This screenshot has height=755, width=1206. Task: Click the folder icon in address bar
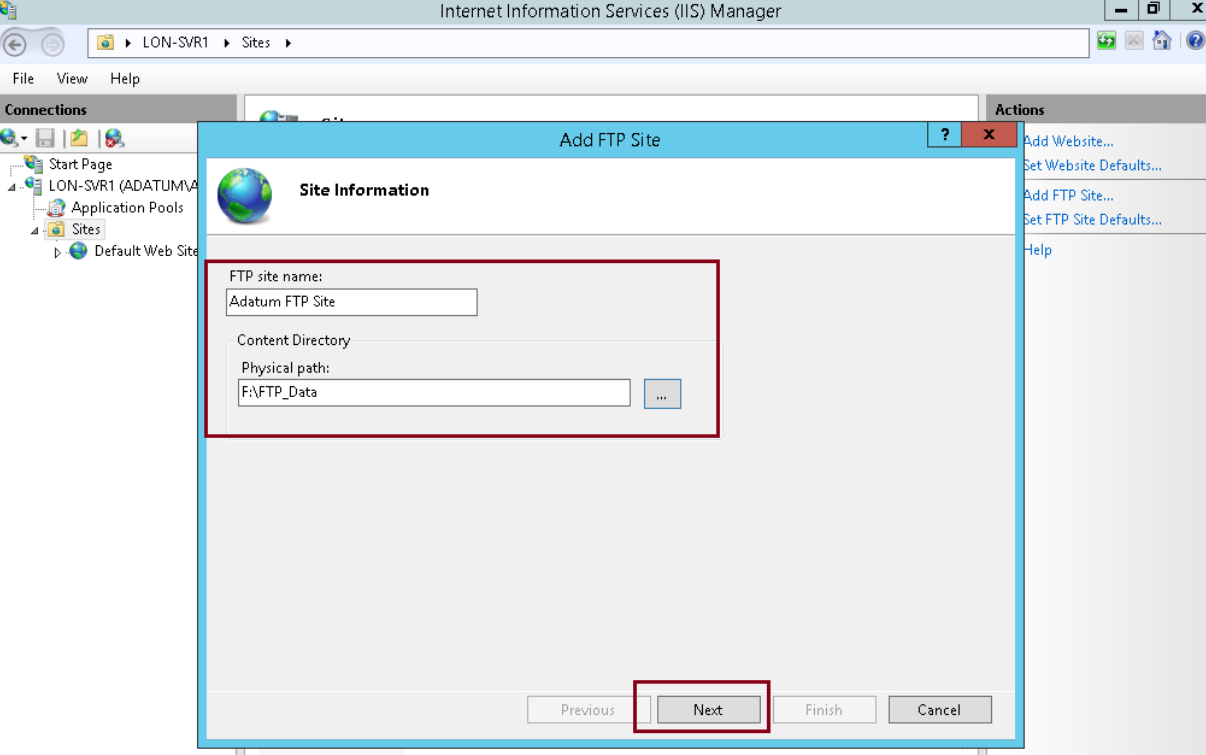click(105, 43)
